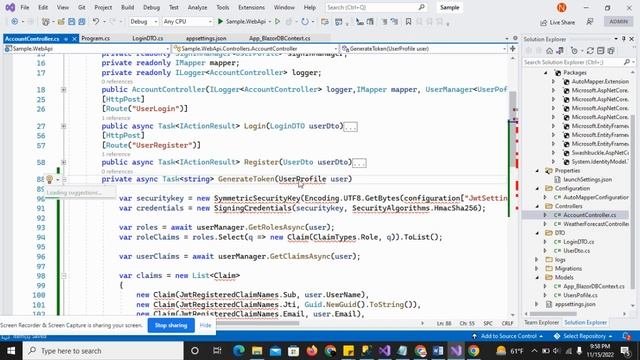Click Sync with Active Document icon
The width and height of the screenshot is (640, 360).
tap(590, 51)
